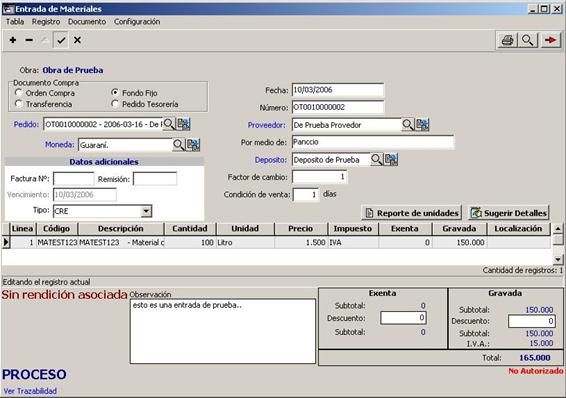Click the Litro unit cell
Image resolution: width=566 pixels, height=398 pixels.
[x=245, y=242]
